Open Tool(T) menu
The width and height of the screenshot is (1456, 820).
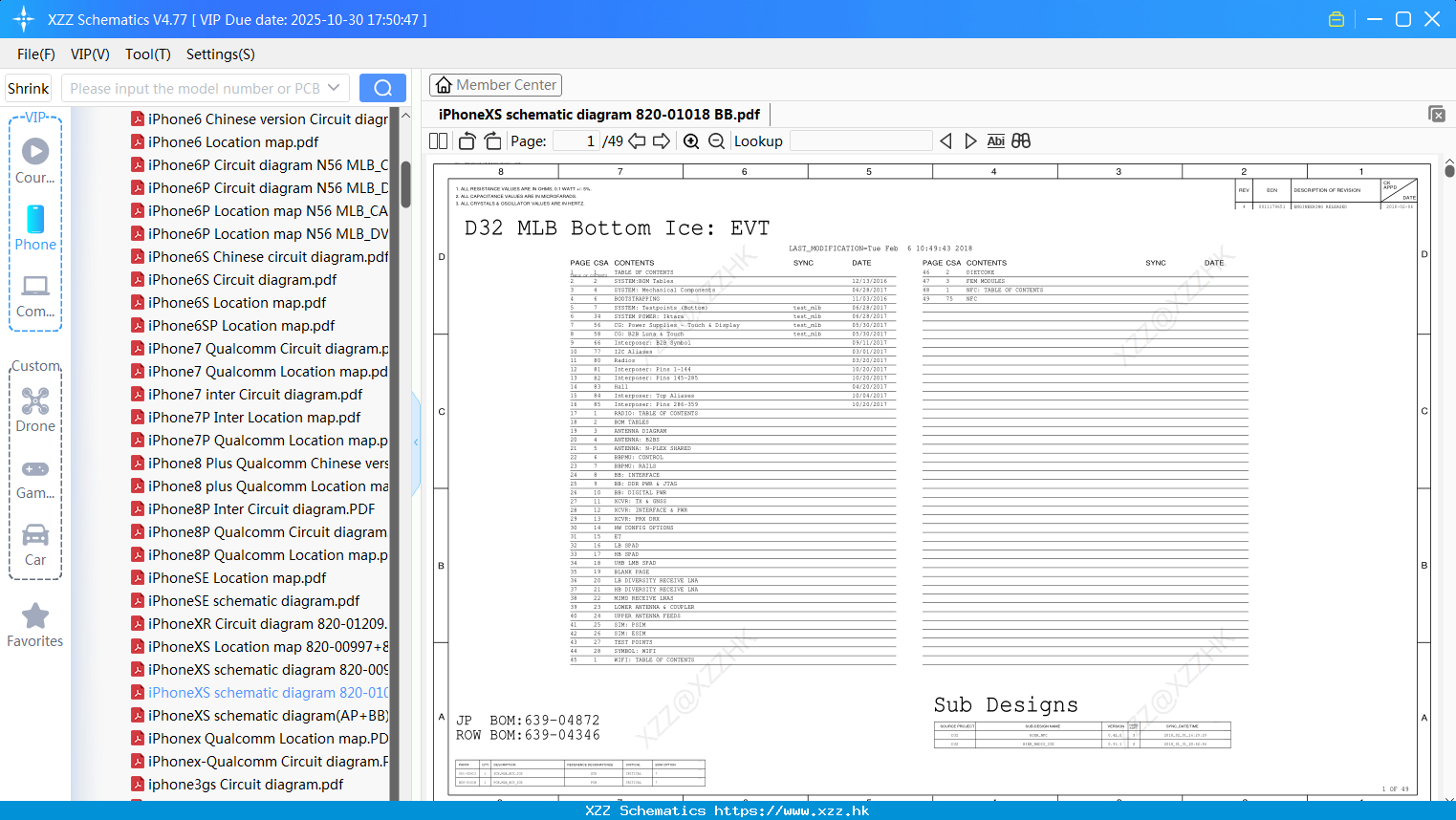pos(148,54)
